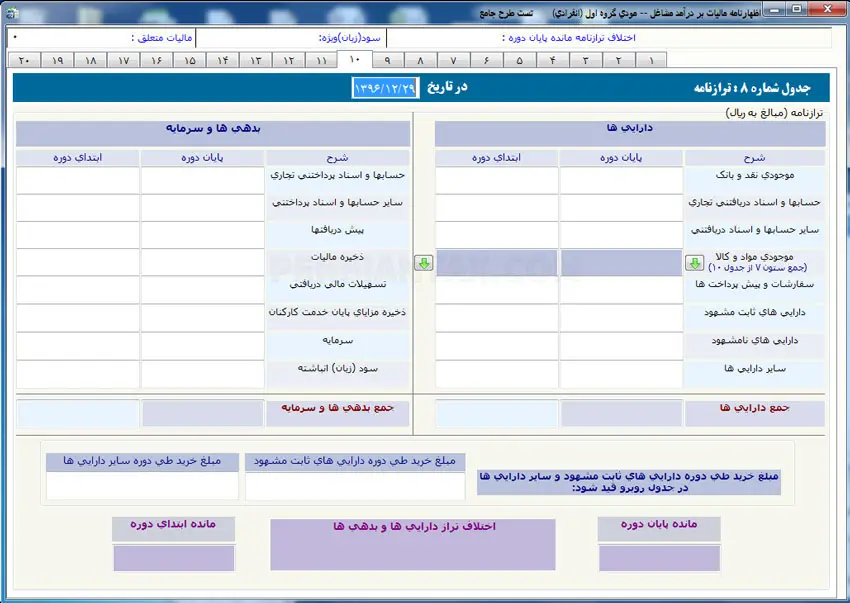
Task: Click field under مبلغ خريد طي دوره ساير دارايي ها
Action: 142,485
